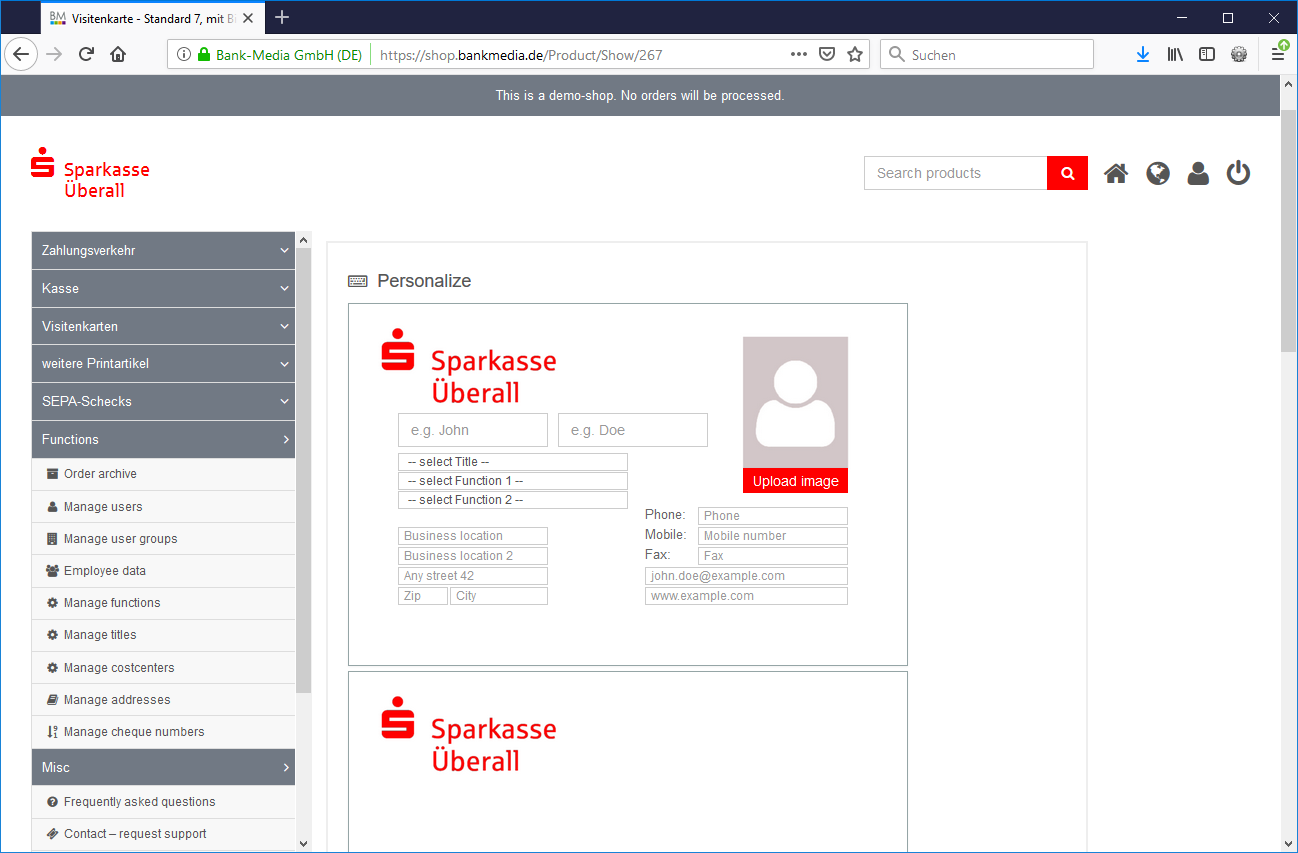Open Employee data
This screenshot has width=1298, height=853.
pos(164,571)
